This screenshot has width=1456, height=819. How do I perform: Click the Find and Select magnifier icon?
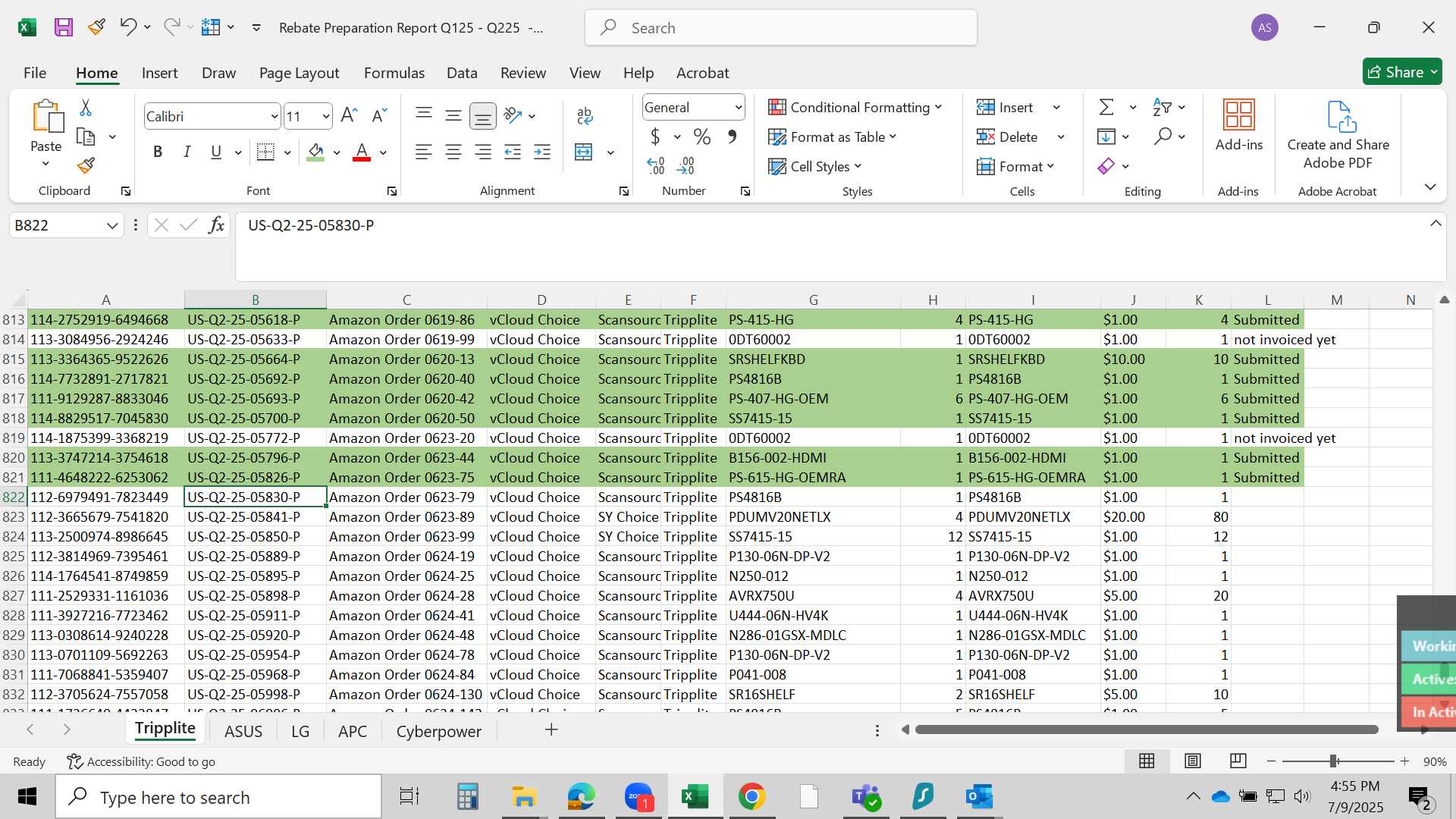pos(1163,136)
